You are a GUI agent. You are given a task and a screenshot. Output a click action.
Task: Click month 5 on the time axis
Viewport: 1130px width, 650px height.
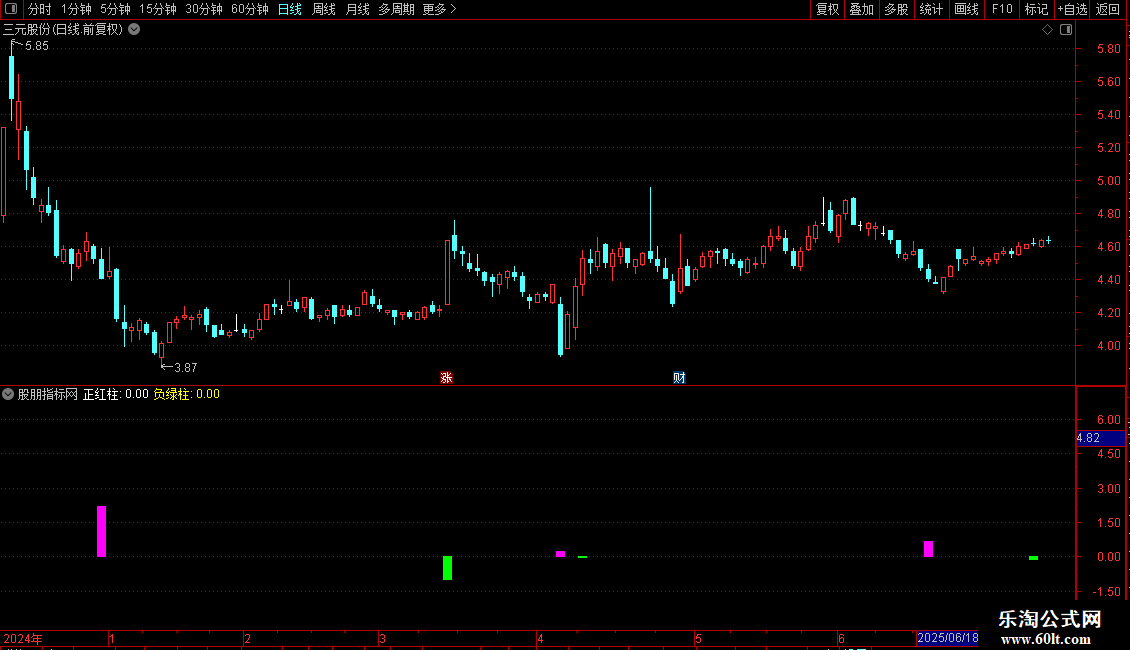coord(698,638)
